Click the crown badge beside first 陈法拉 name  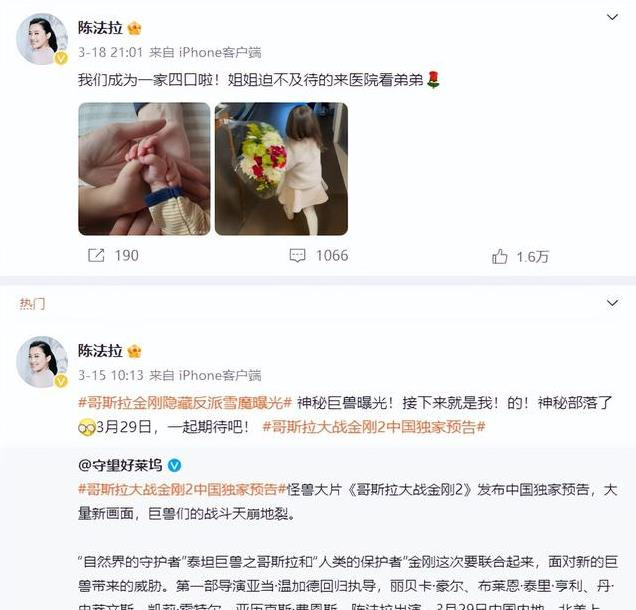click(x=134, y=28)
